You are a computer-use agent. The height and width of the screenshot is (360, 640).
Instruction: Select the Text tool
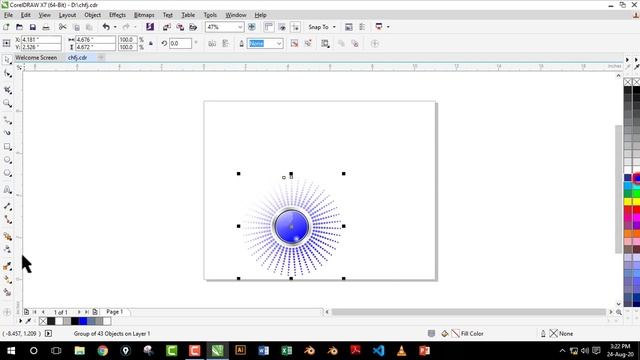7,189
